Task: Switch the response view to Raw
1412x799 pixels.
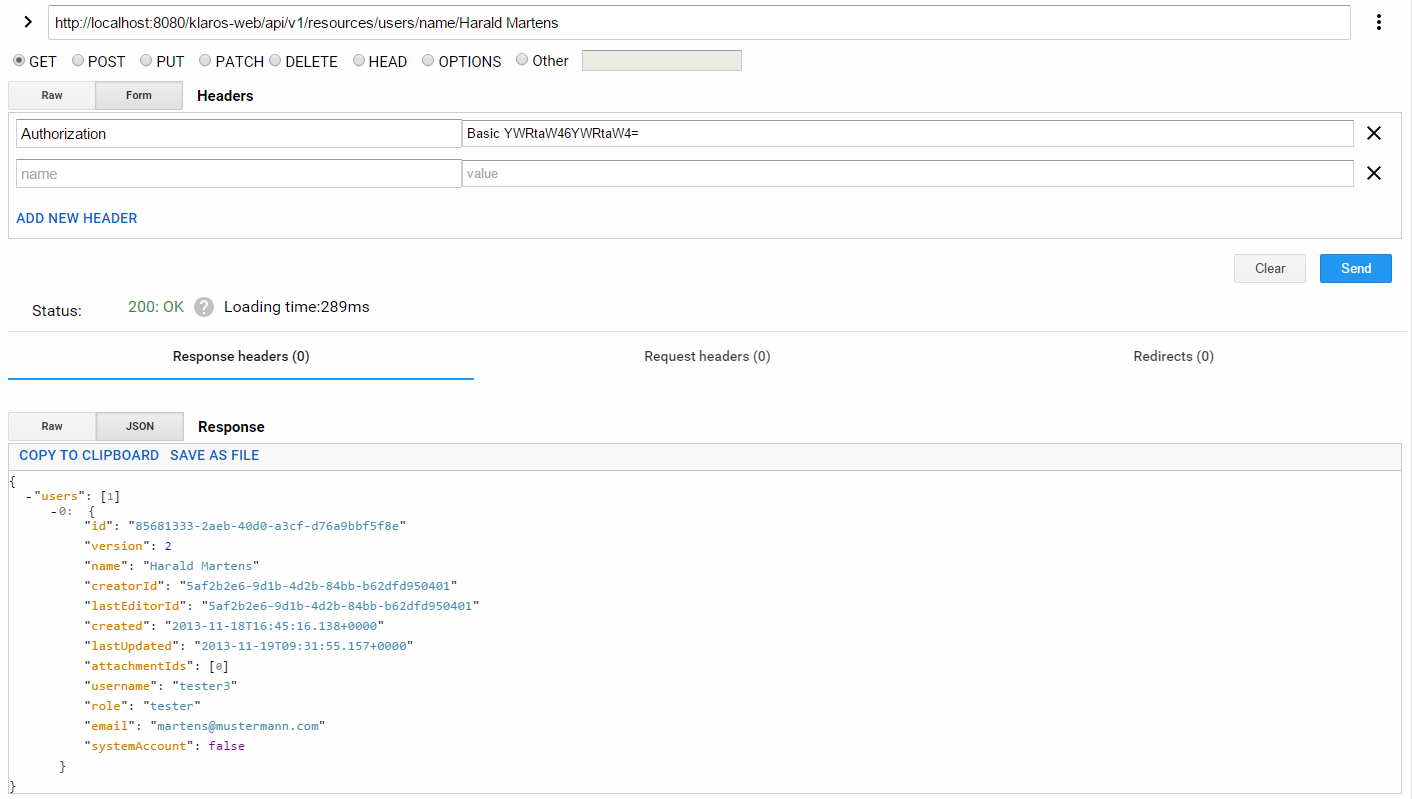Action: 51,426
